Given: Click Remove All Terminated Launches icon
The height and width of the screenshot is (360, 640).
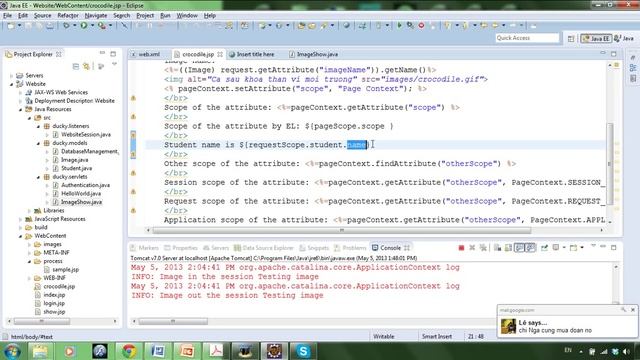Looking at the screenshot, I should 483,248.
